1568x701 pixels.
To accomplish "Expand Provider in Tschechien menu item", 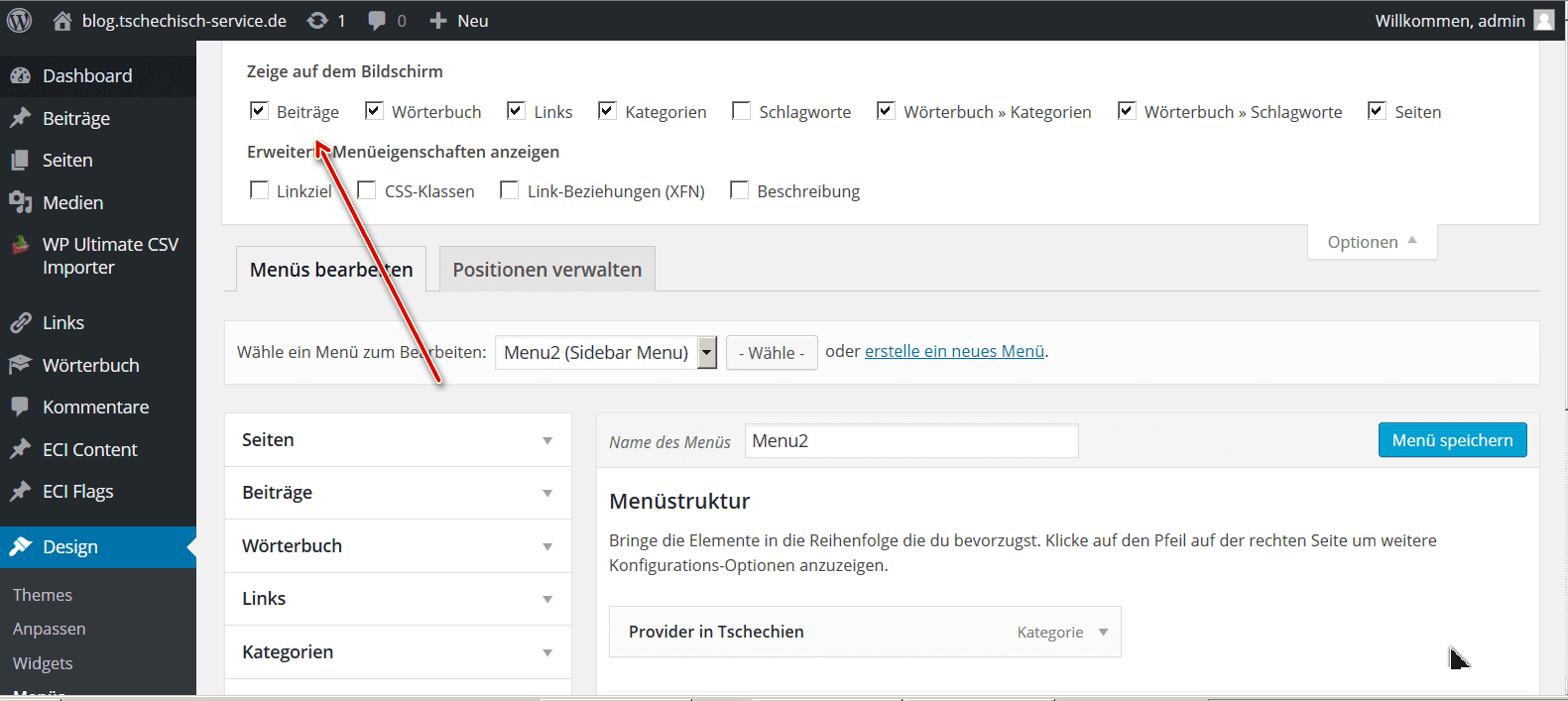I will pos(1103,632).
